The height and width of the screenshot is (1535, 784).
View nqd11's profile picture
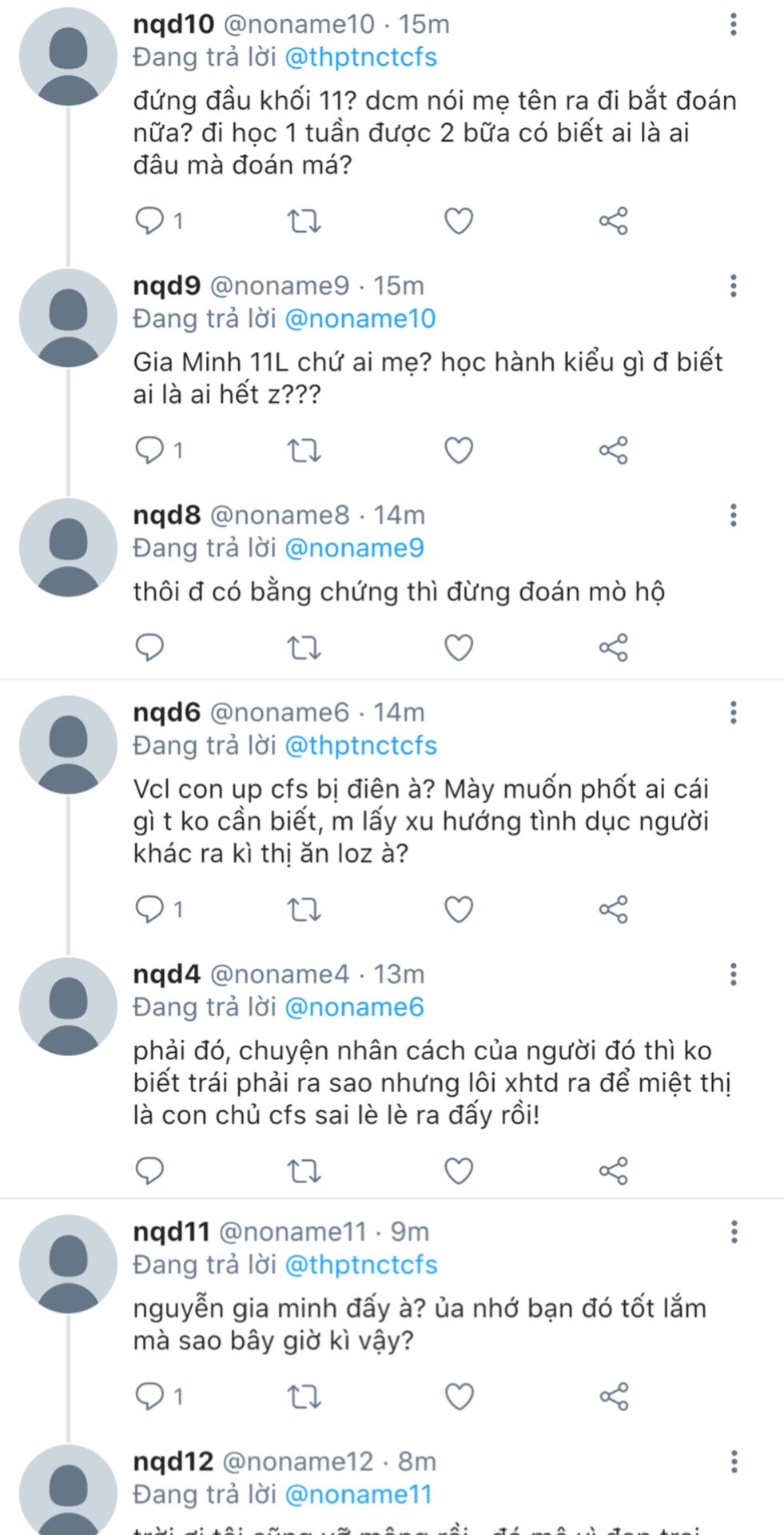[68, 1264]
